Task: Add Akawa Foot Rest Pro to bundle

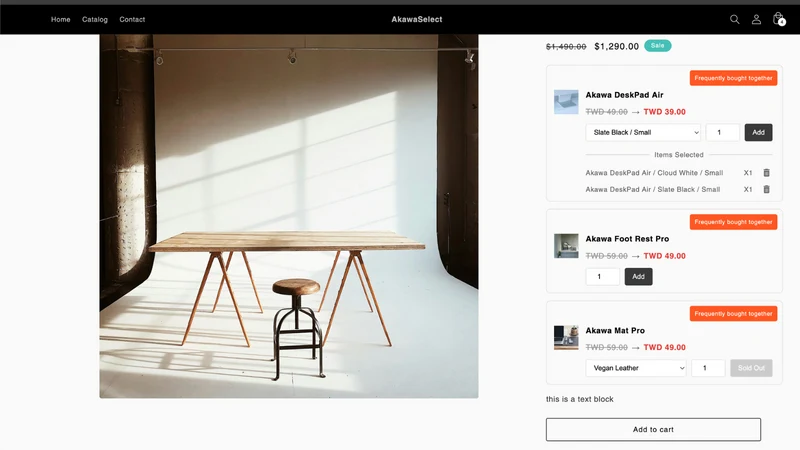Action: (x=638, y=277)
